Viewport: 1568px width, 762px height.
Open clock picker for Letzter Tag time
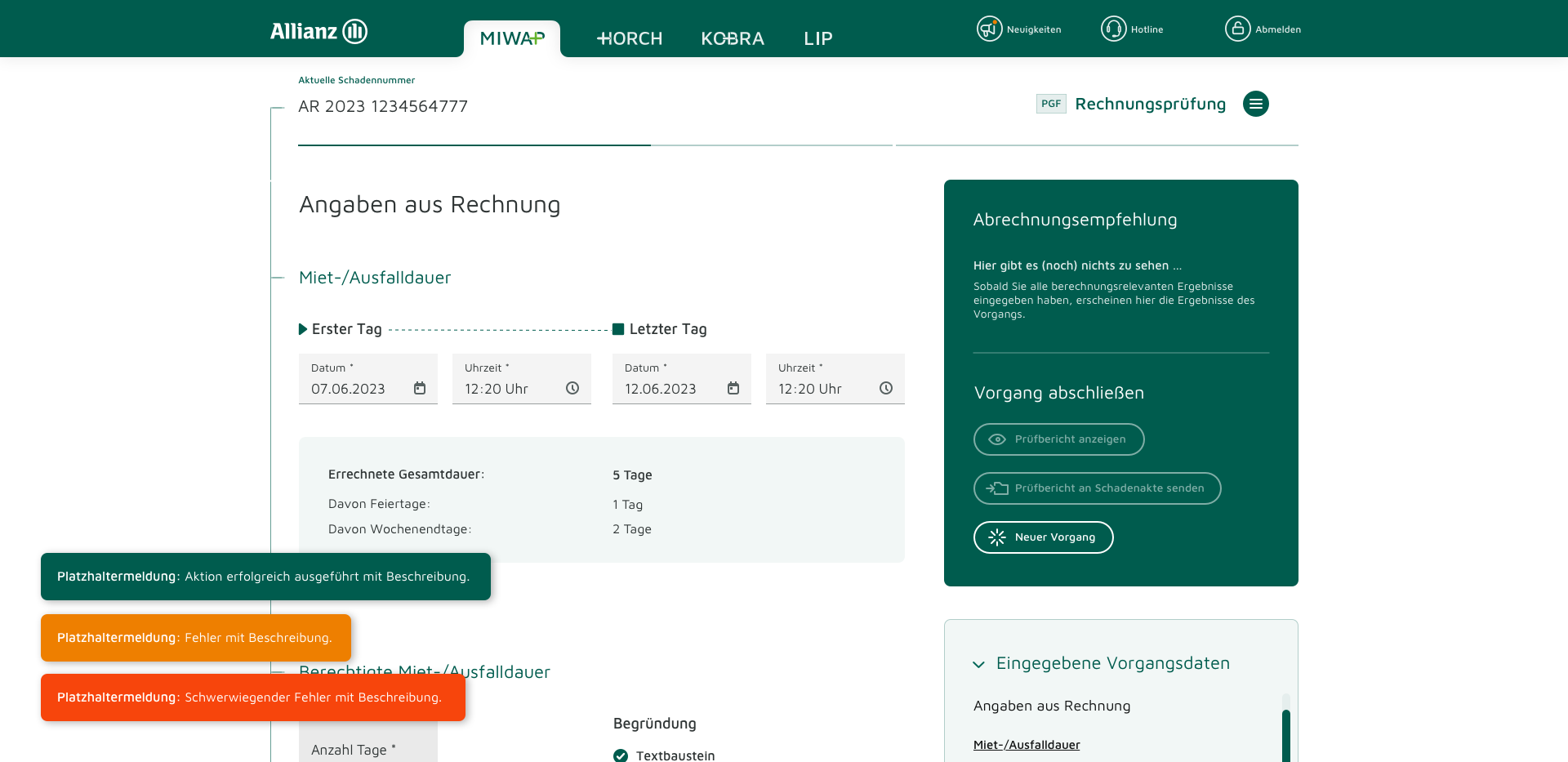click(886, 389)
